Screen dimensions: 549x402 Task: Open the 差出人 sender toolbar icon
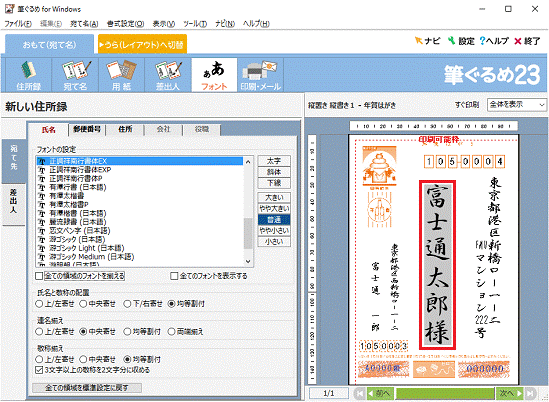[x=168, y=75]
